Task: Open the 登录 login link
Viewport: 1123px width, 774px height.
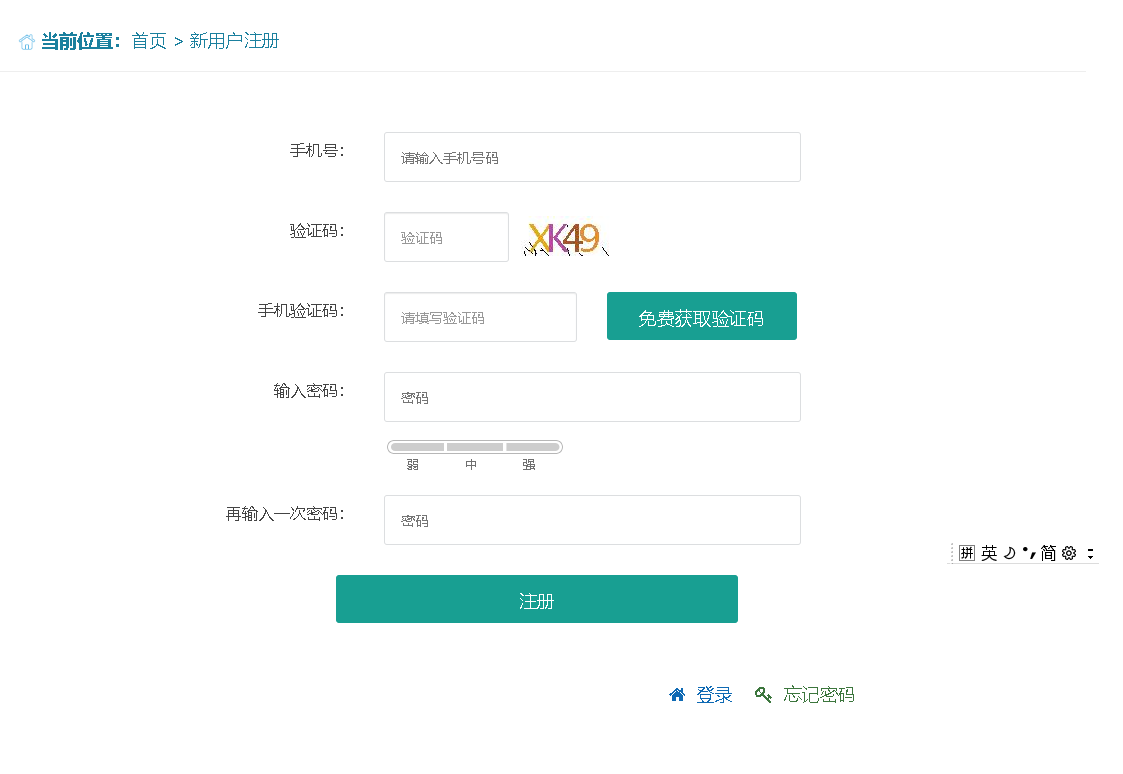Action: click(714, 695)
